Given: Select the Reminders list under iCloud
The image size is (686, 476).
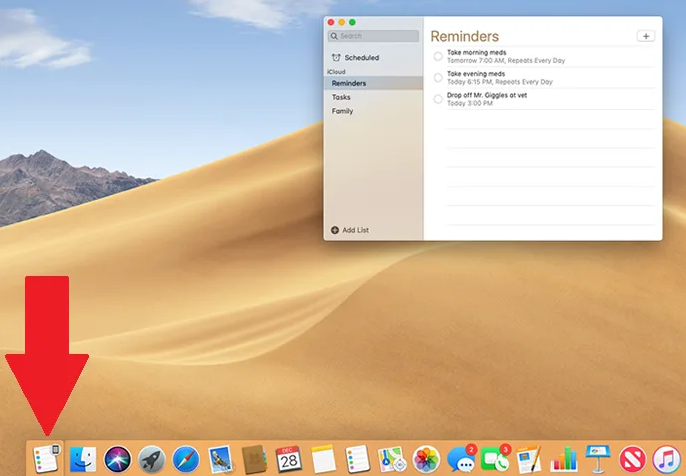Looking at the screenshot, I should point(349,83).
